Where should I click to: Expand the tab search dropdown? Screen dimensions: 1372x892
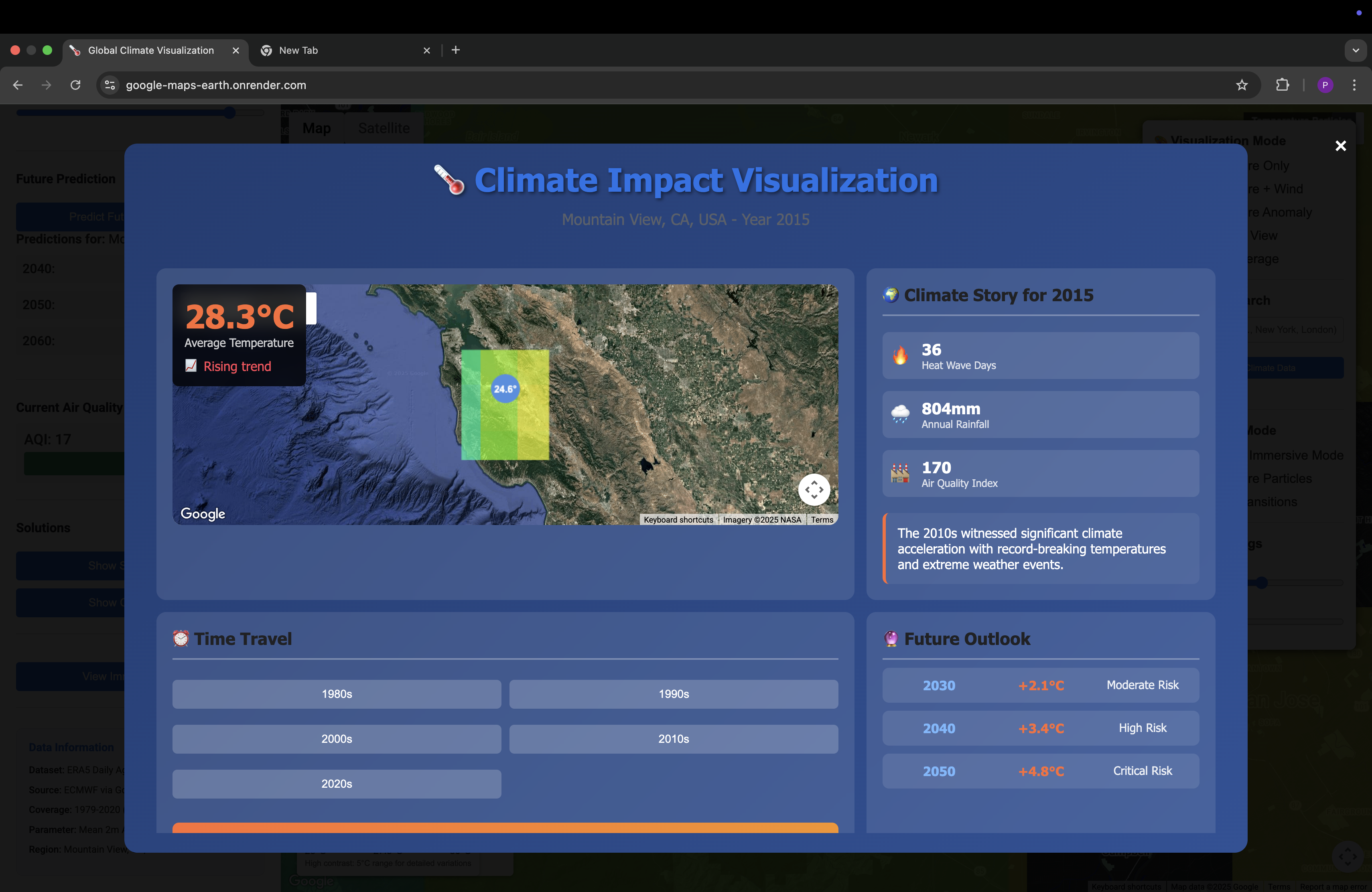pyautogui.click(x=1355, y=50)
